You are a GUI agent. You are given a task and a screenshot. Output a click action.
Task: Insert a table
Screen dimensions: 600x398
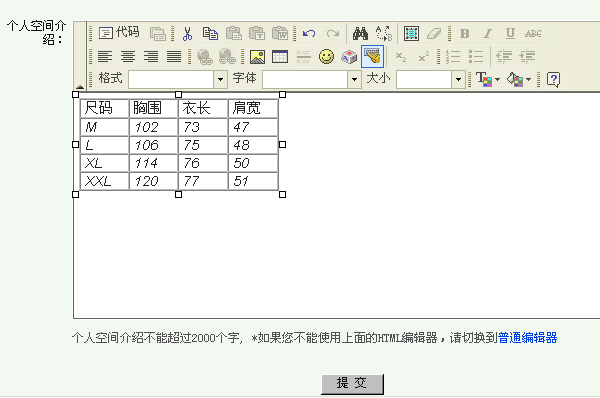tap(280, 57)
